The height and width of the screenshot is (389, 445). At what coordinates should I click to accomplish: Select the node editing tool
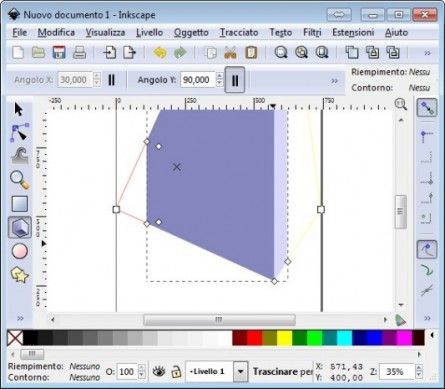[x=19, y=132]
